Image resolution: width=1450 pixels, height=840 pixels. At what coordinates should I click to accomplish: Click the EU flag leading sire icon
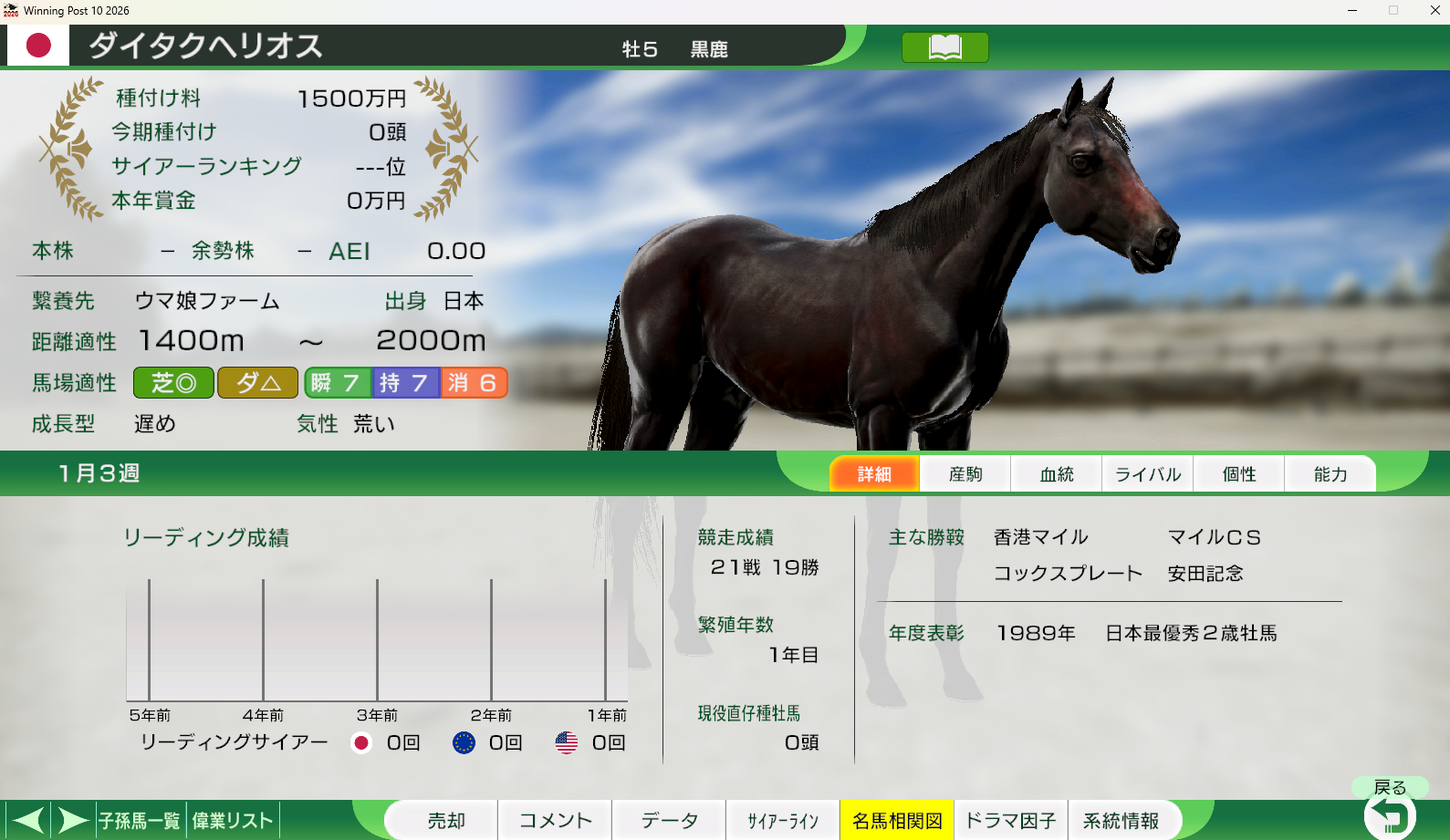(x=464, y=743)
